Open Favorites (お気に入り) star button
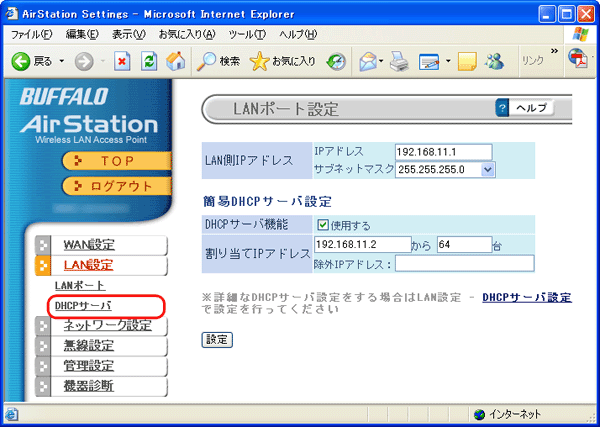 tap(283, 61)
